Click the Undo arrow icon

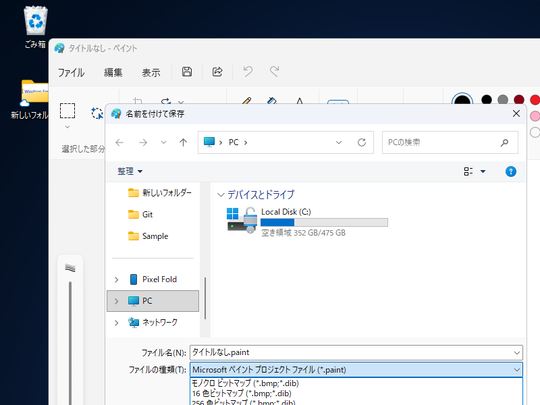tap(248, 72)
